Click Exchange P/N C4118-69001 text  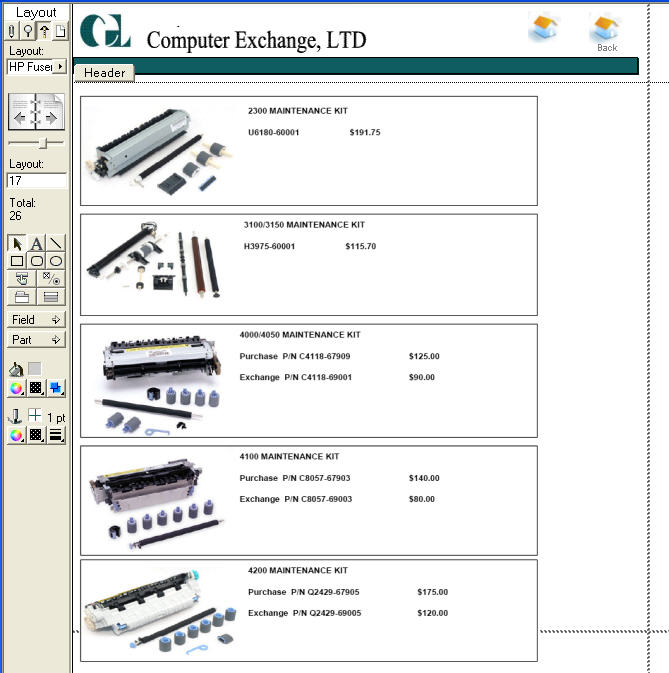click(296, 377)
